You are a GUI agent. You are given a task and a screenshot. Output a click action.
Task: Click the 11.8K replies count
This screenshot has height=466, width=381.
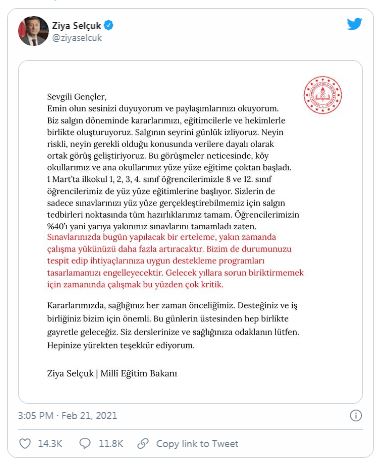tap(111, 444)
